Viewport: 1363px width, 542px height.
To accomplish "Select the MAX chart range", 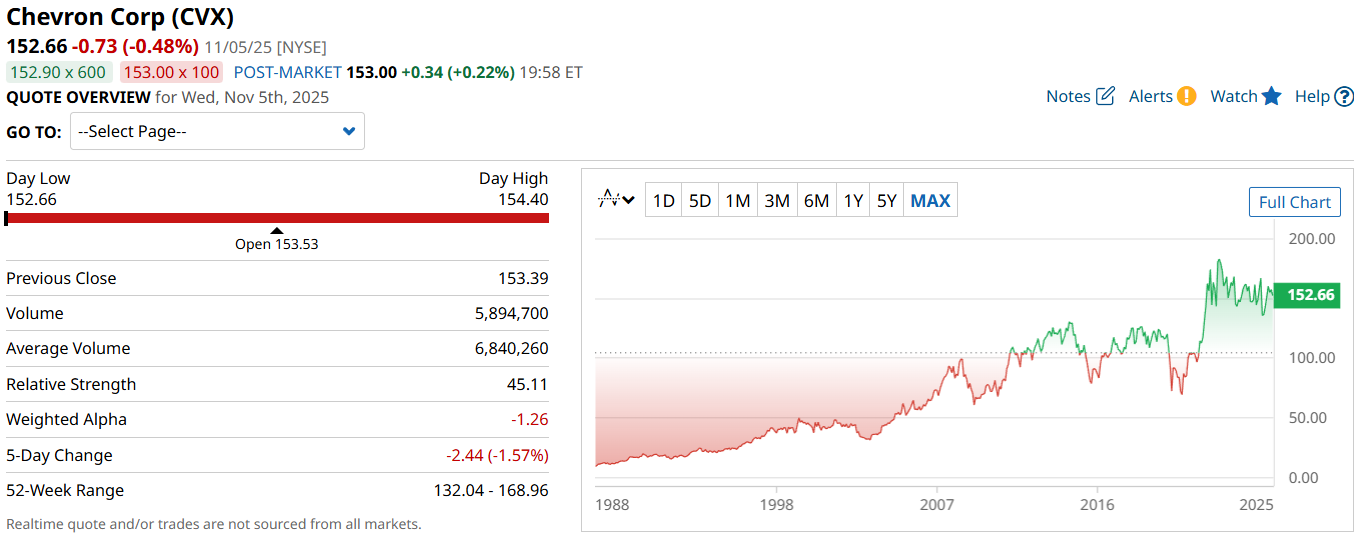I will tap(930, 201).
